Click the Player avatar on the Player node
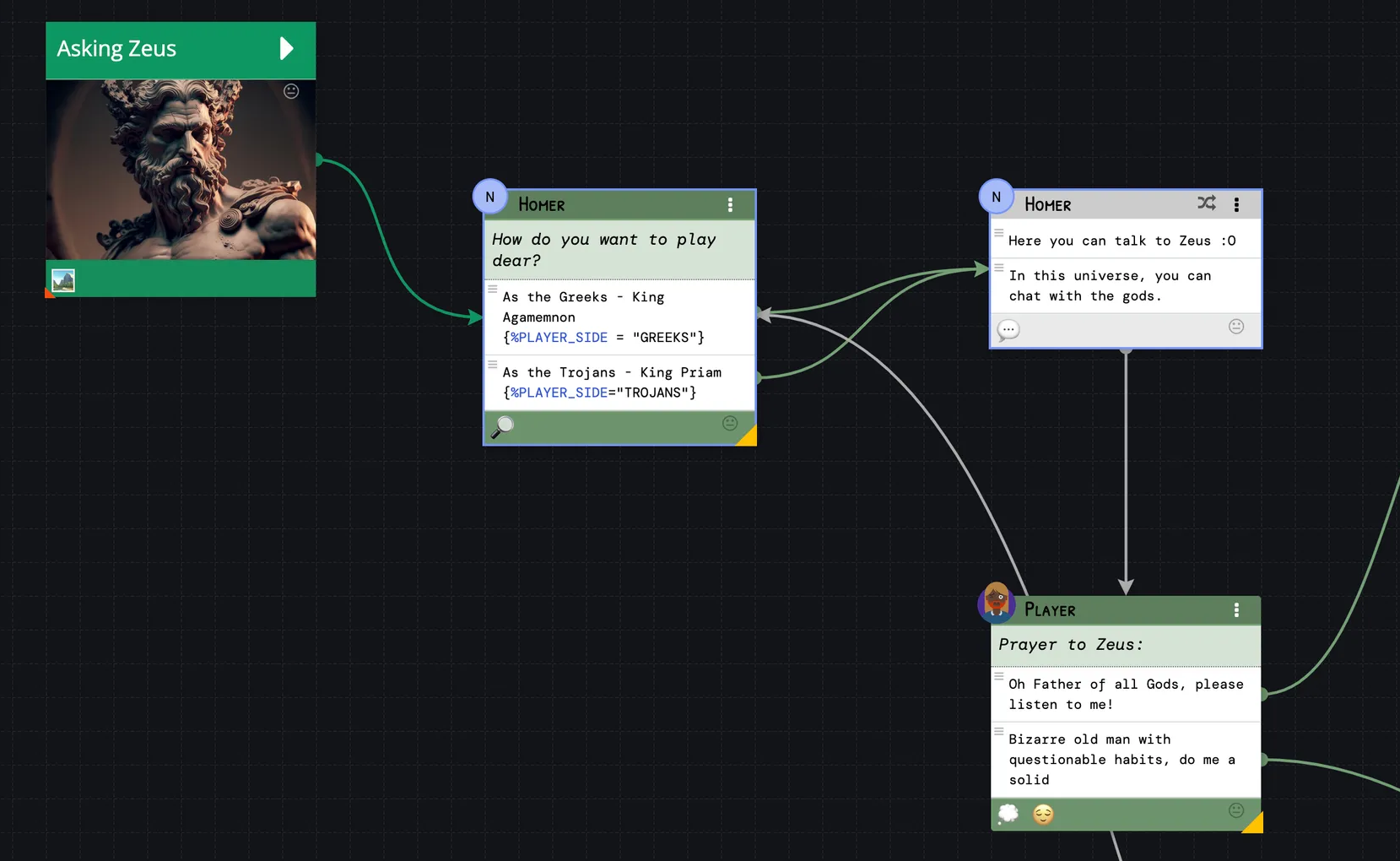The width and height of the screenshot is (1400, 861). pos(997,603)
